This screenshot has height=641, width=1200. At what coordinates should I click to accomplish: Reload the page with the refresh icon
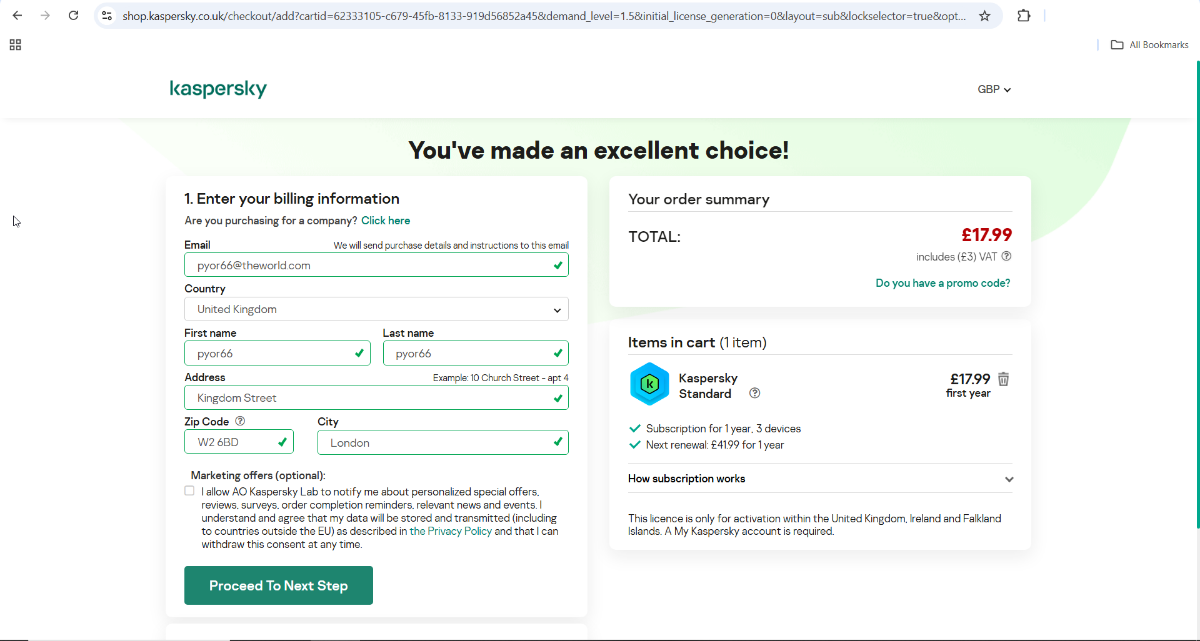pyautogui.click(x=73, y=16)
